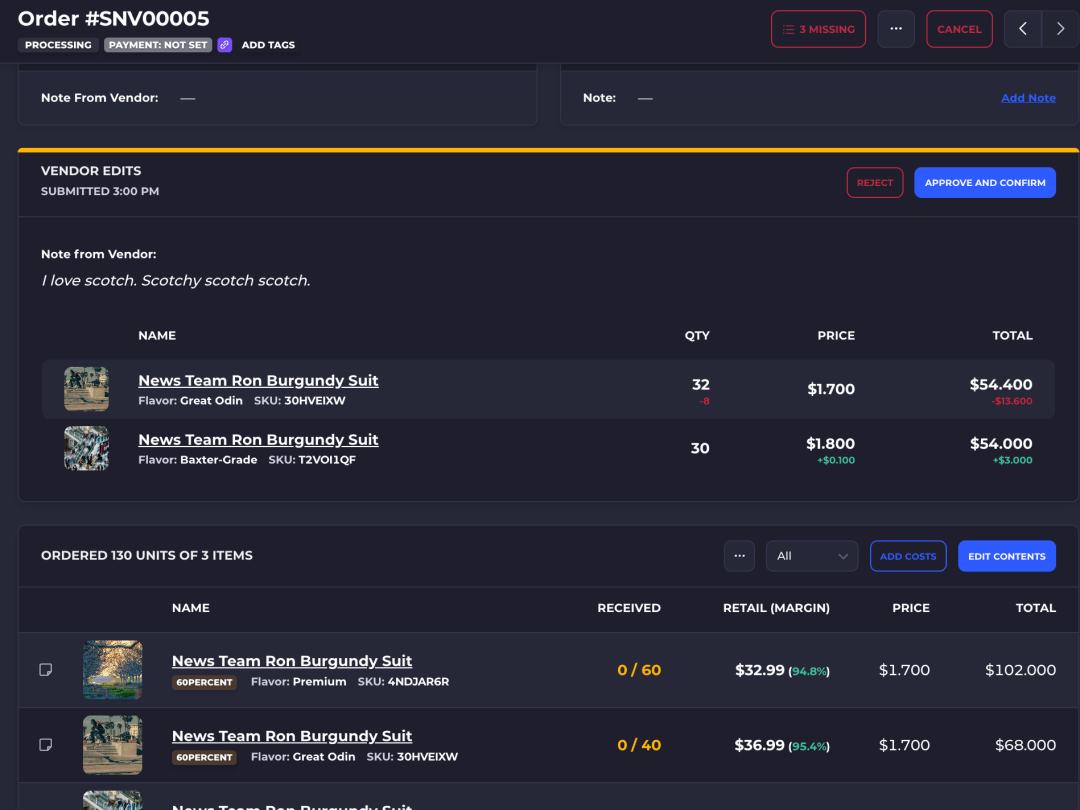Click the Edit Contents button

point(1006,556)
